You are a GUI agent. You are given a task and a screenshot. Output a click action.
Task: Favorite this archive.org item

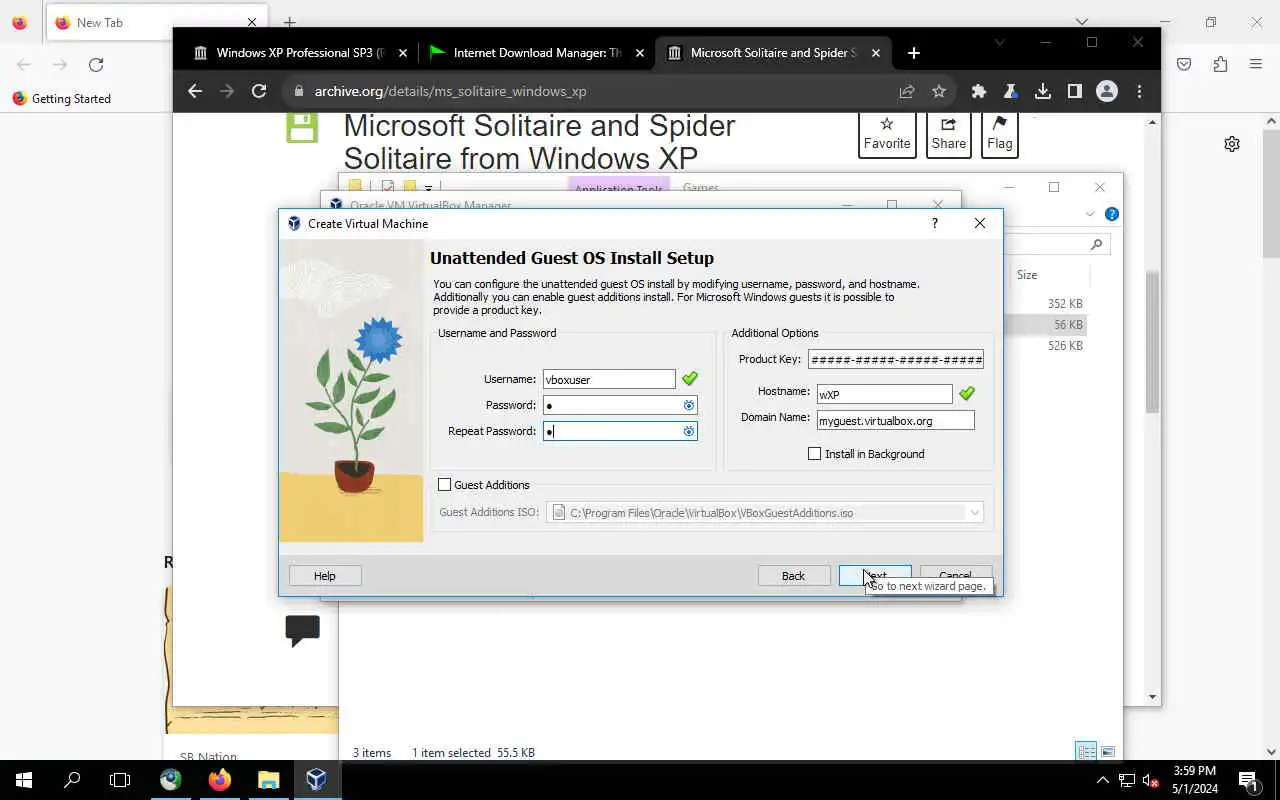click(887, 134)
